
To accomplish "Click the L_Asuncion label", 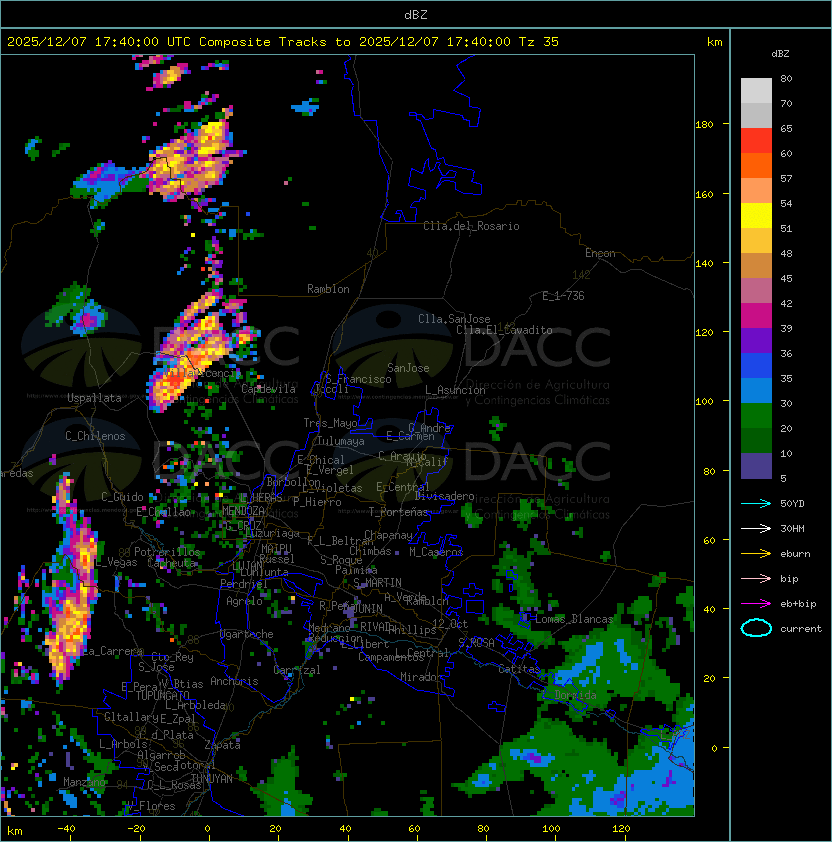I will [455, 390].
